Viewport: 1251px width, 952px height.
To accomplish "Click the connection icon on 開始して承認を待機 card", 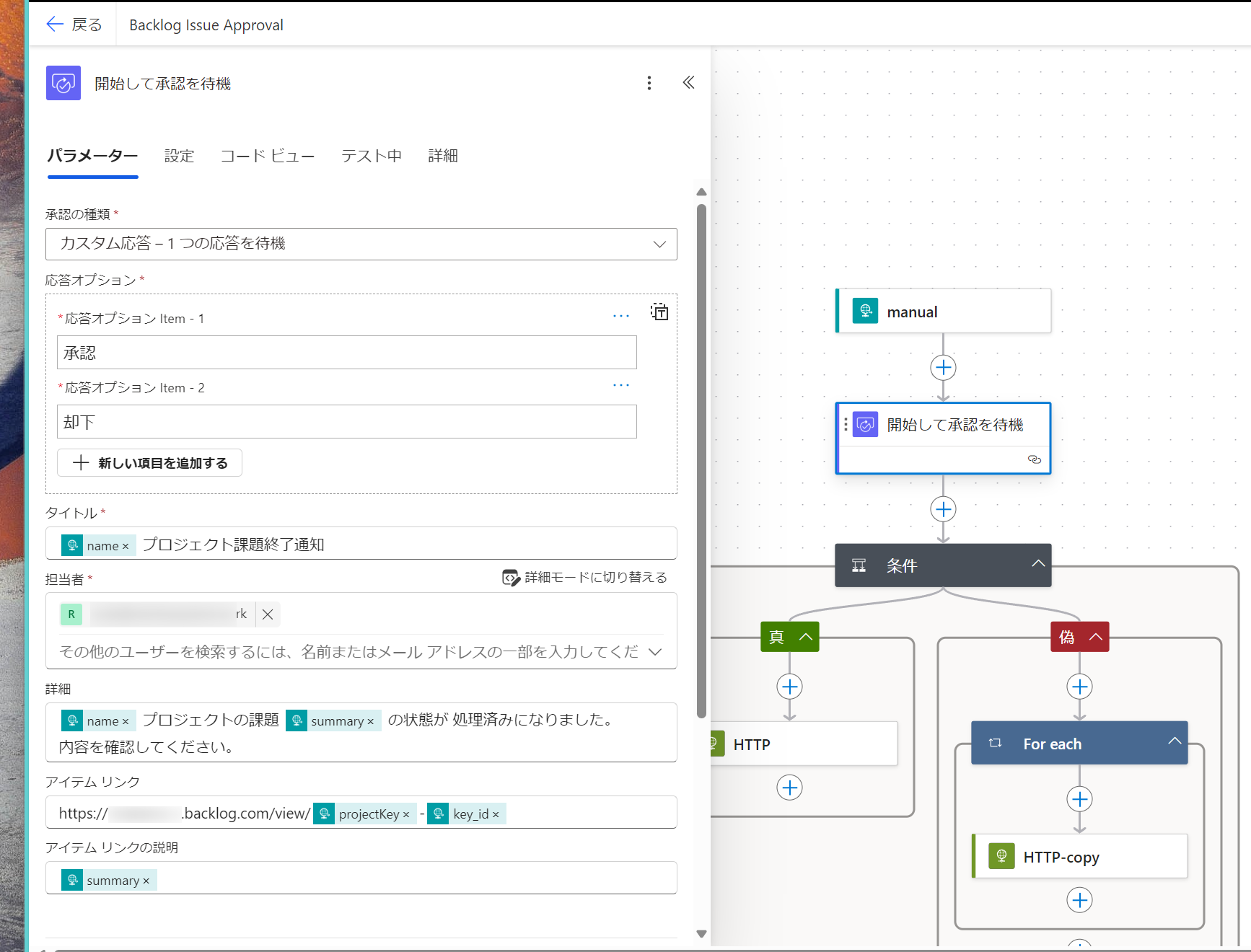I will [1035, 460].
